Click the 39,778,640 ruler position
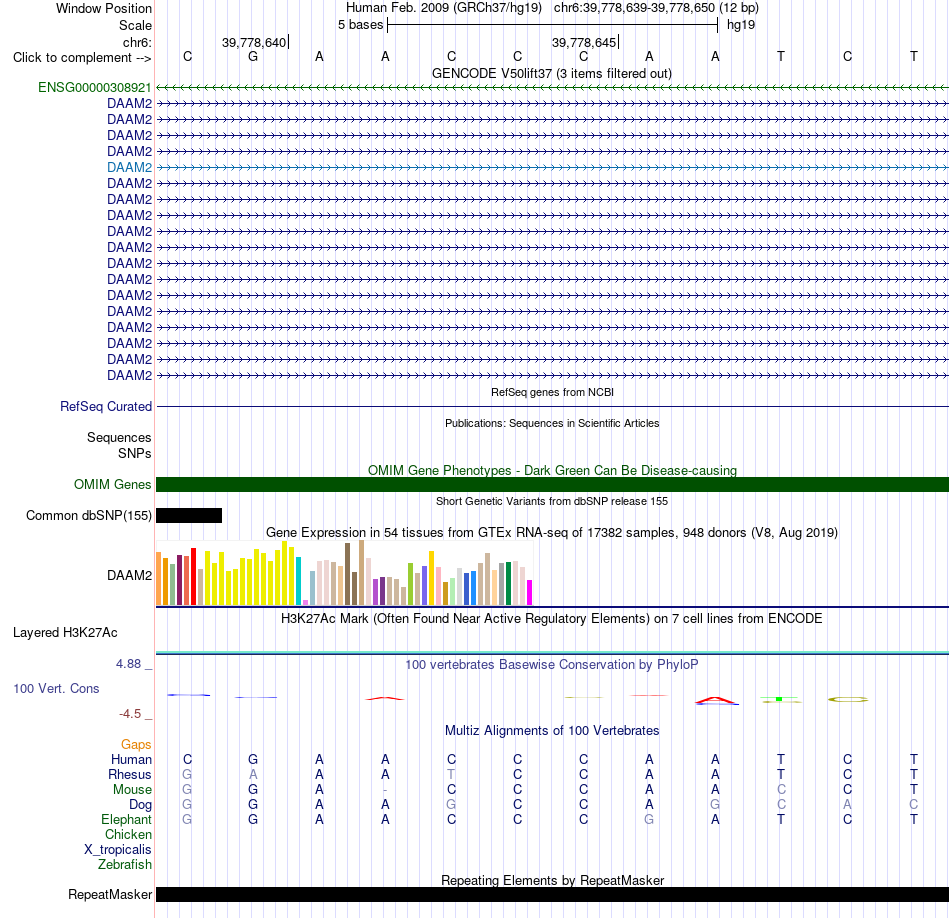The height and width of the screenshot is (918, 950). tap(254, 42)
